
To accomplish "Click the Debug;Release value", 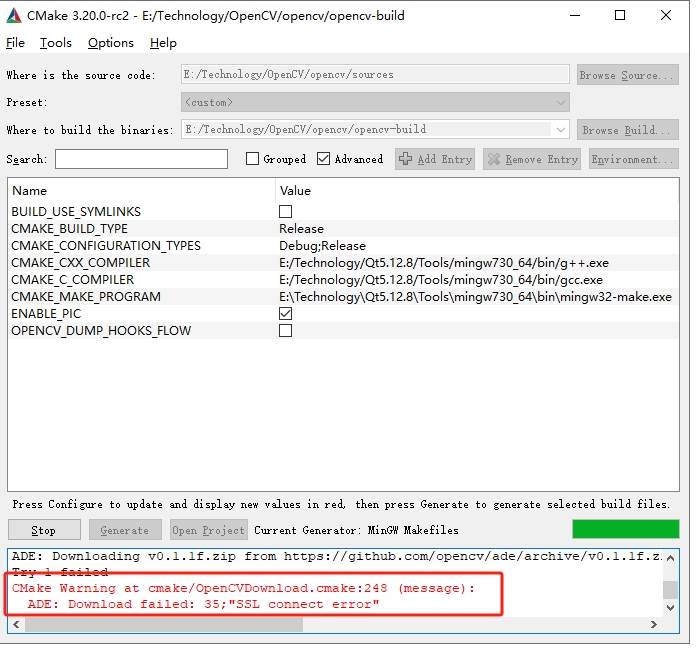I will click(322, 246).
